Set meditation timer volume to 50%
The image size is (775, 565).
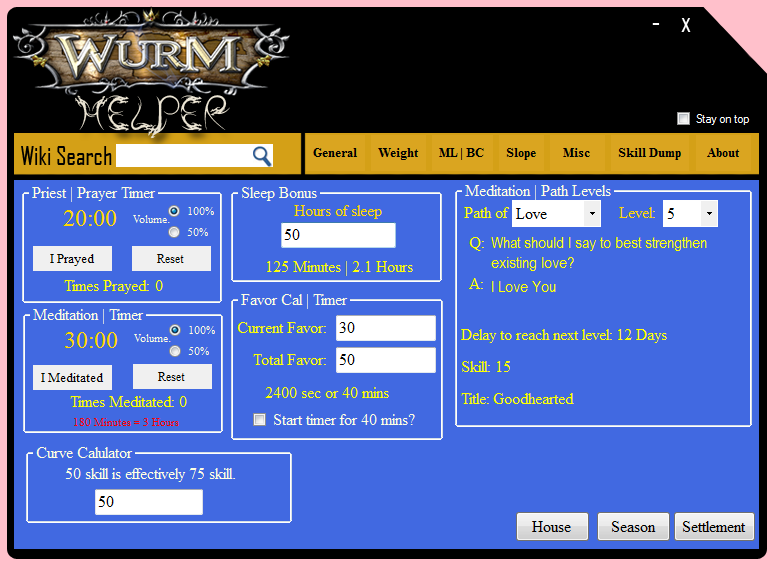coord(175,351)
